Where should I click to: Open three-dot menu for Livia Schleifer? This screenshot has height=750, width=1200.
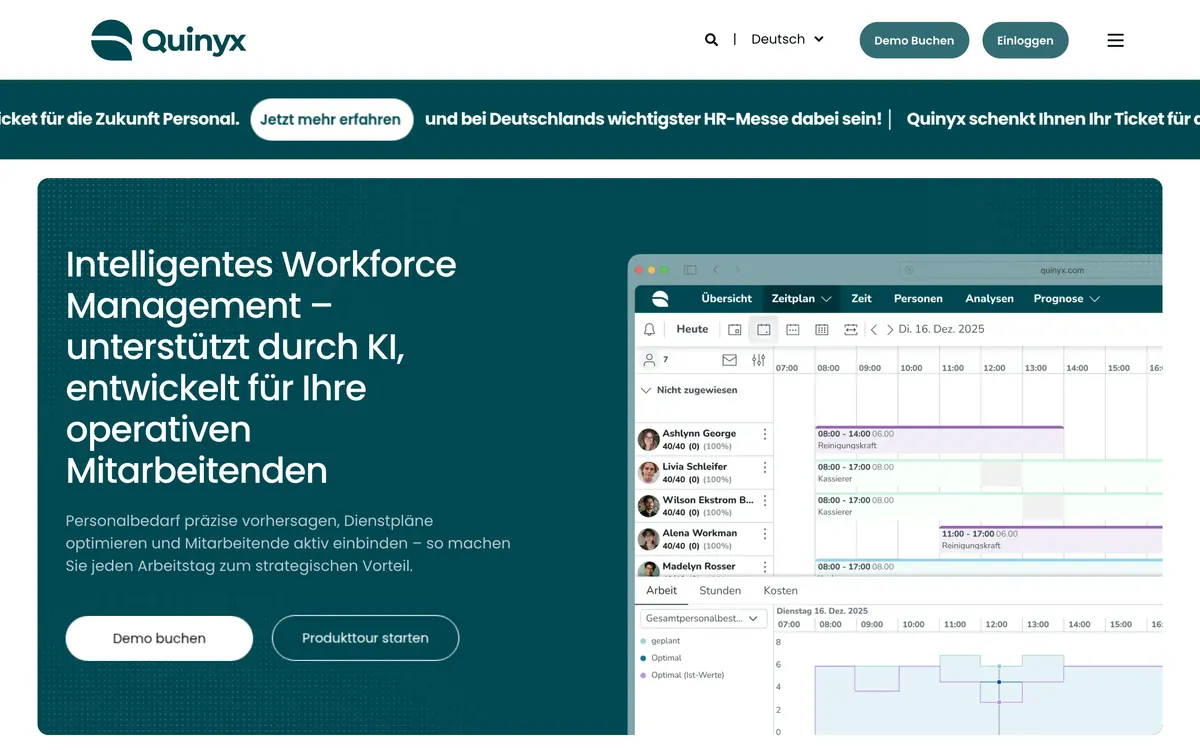[x=765, y=467]
